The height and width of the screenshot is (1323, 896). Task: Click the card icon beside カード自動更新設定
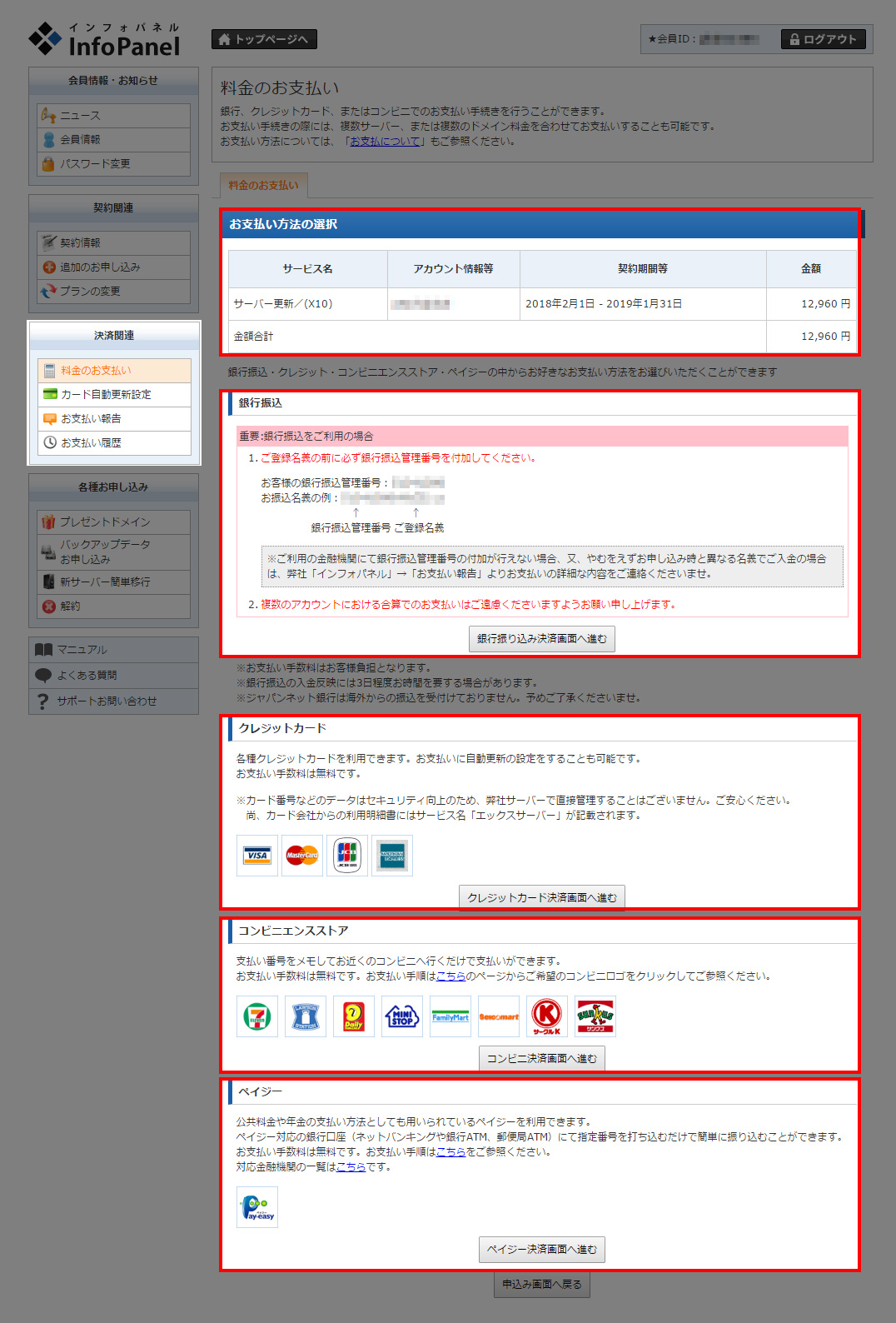[x=50, y=394]
